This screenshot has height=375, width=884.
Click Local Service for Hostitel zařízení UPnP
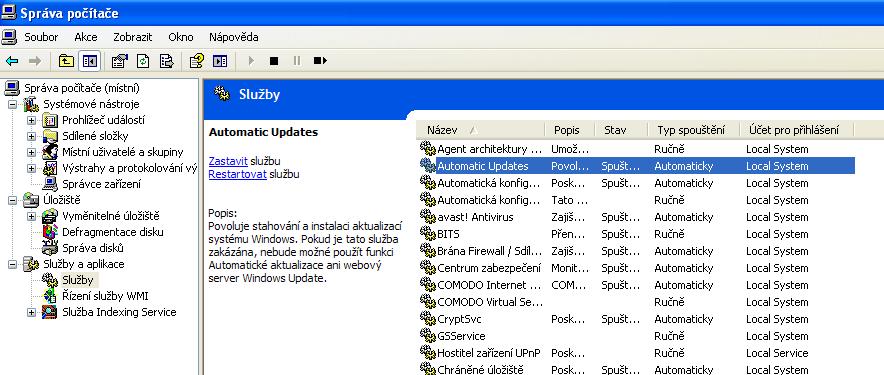[777, 353]
